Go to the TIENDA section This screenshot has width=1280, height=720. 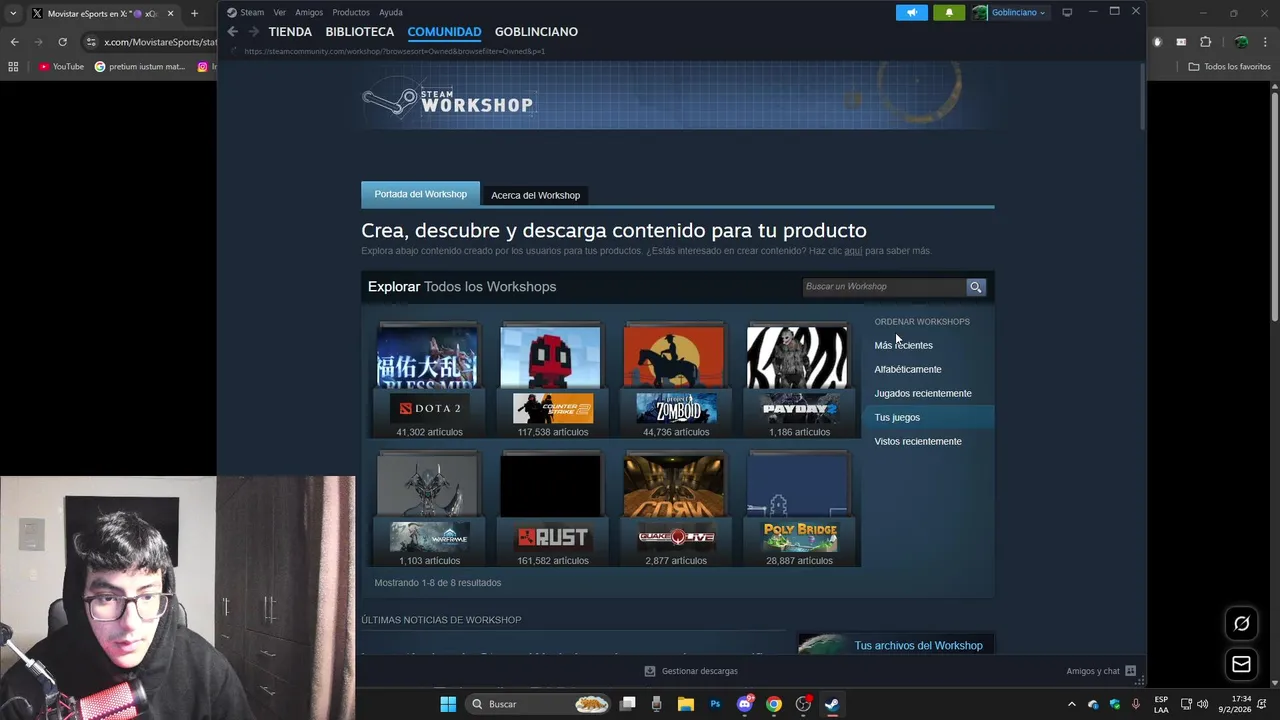[290, 32]
